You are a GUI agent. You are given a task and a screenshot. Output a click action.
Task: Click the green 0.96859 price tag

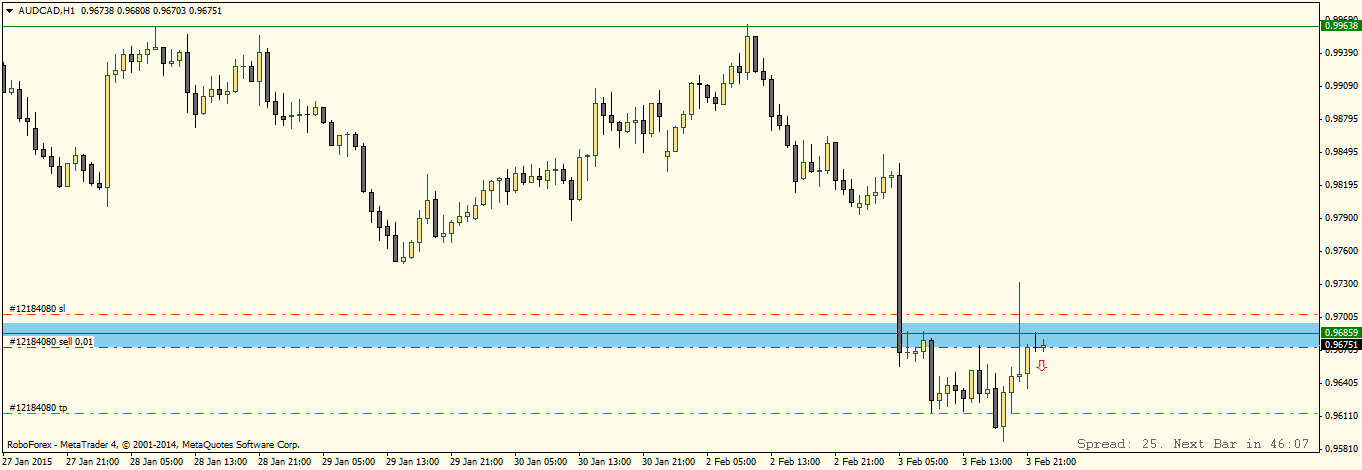1340,332
